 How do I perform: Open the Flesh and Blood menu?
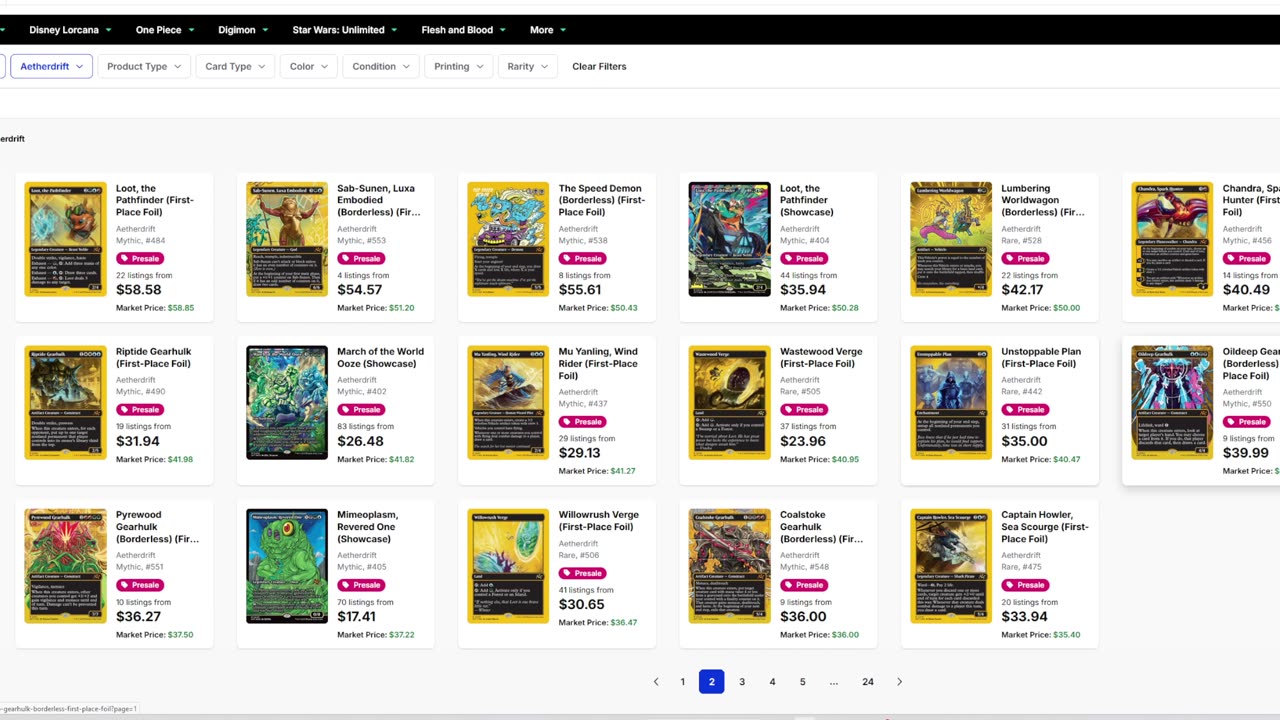pyautogui.click(x=463, y=30)
